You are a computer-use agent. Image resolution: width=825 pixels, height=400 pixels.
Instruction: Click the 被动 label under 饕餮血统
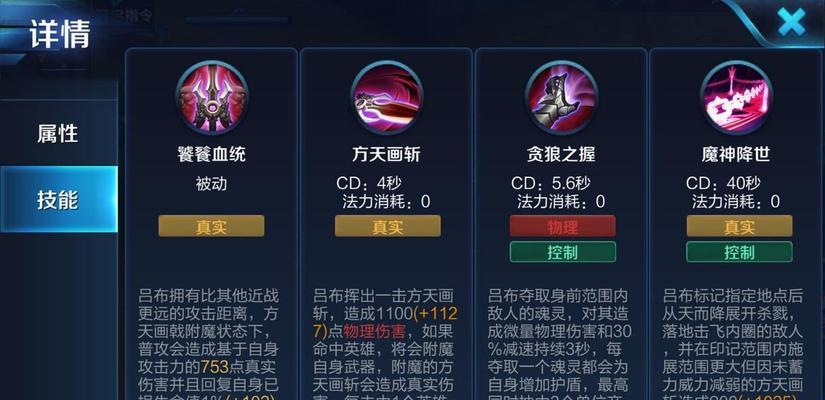(x=211, y=184)
